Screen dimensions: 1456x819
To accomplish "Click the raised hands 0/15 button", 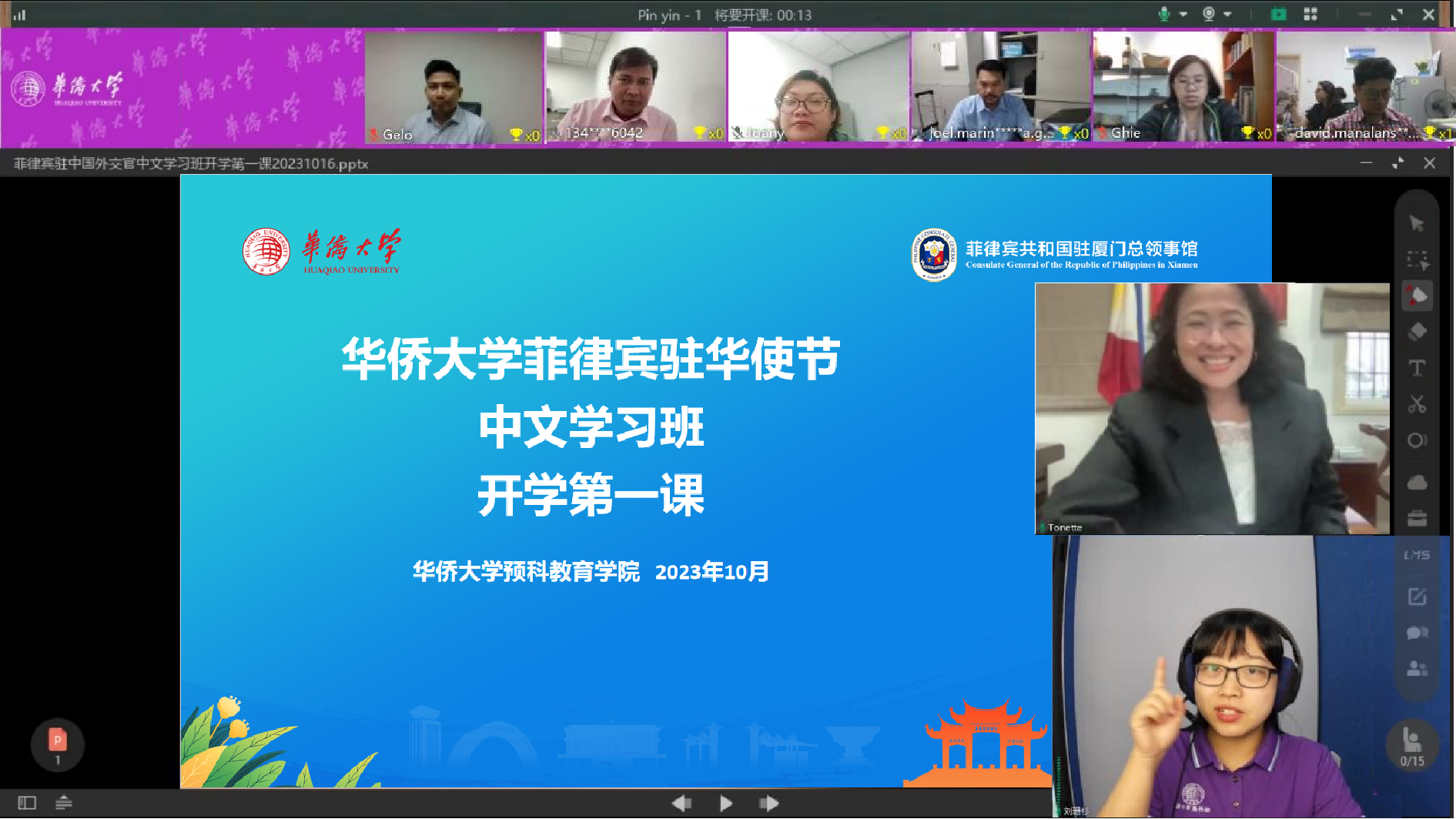I will coord(1412,746).
